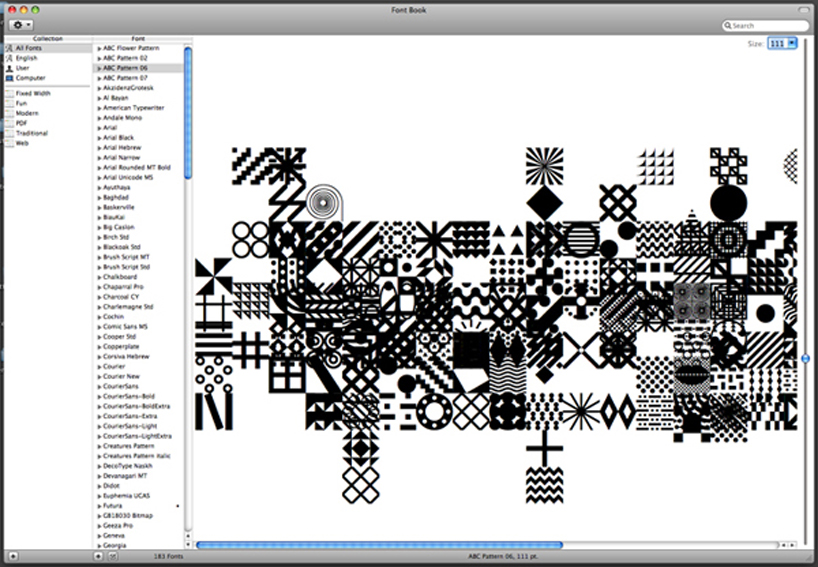Select the Traditional collection
This screenshot has width=818, height=567.
coord(31,133)
